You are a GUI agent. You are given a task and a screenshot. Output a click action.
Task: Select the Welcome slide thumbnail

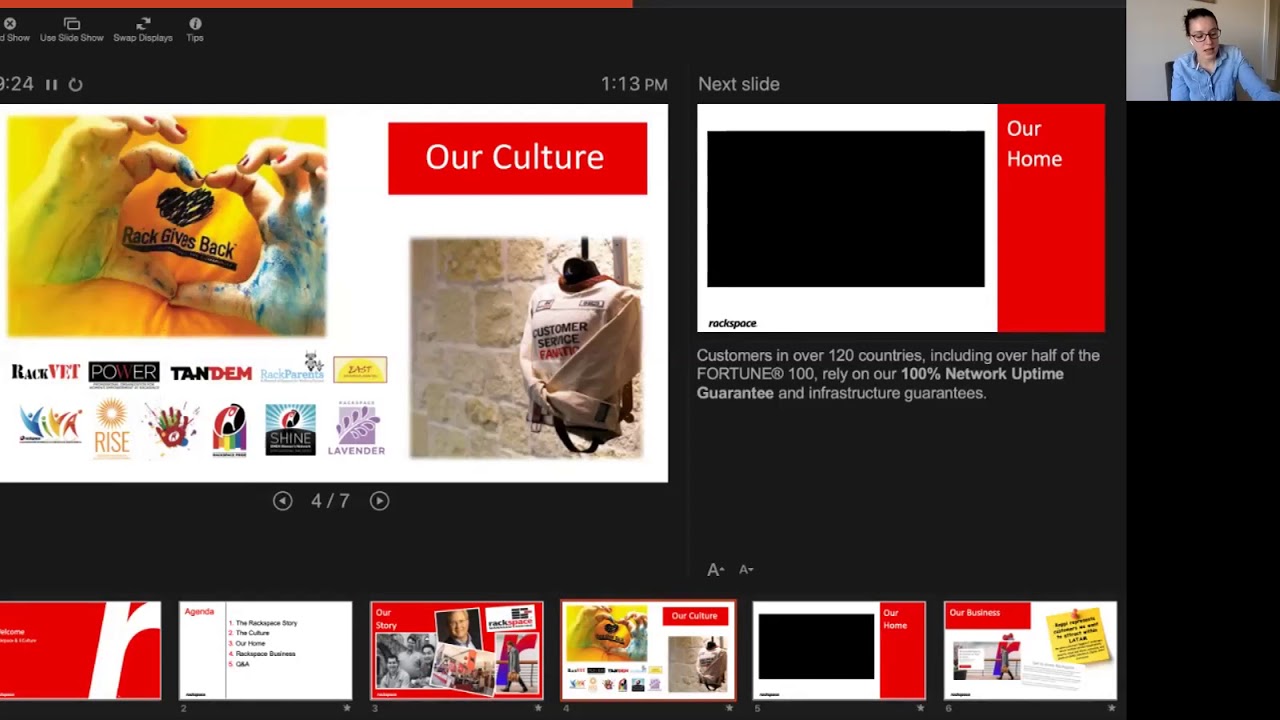80,650
